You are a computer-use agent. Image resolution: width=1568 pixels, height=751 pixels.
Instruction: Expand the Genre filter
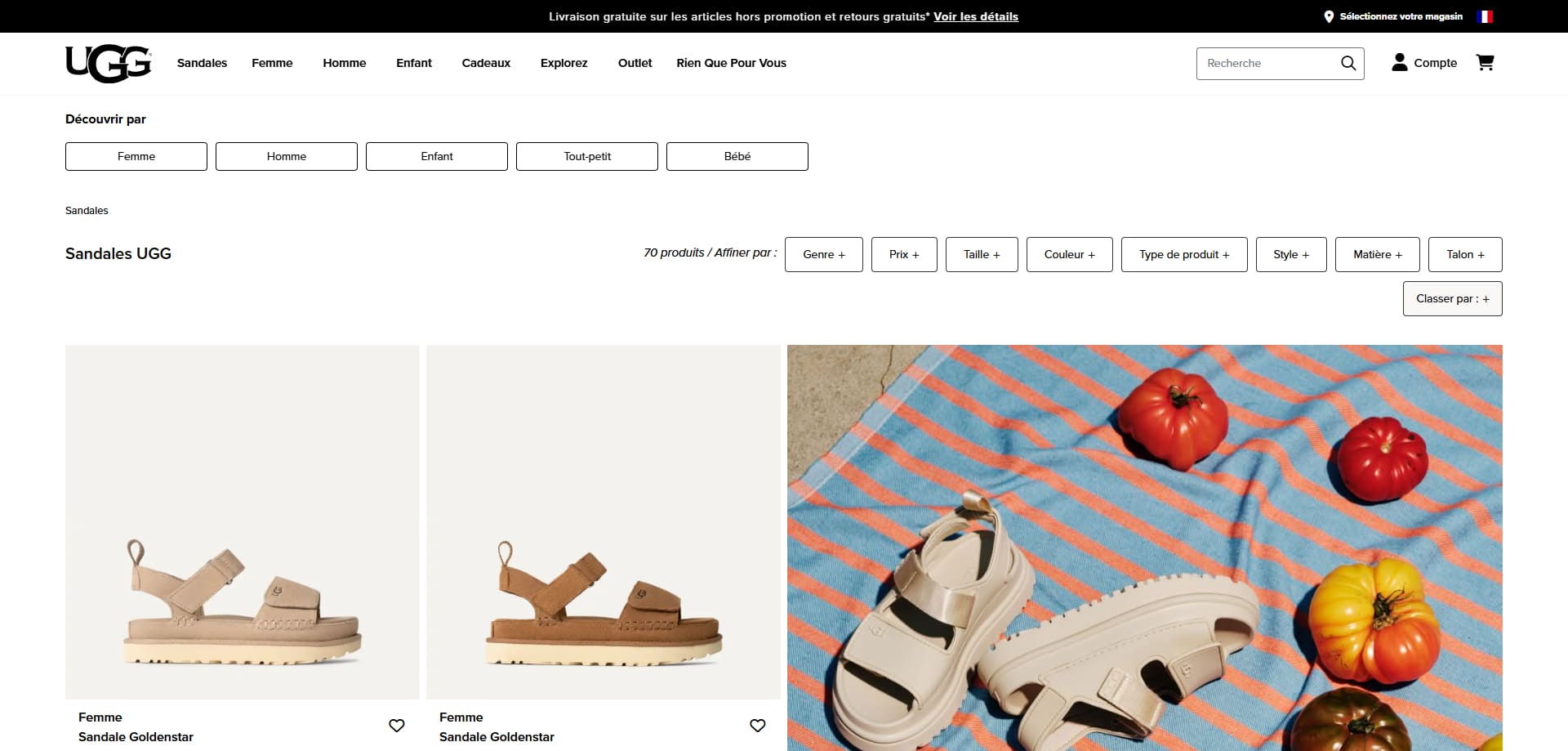tap(824, 254)
